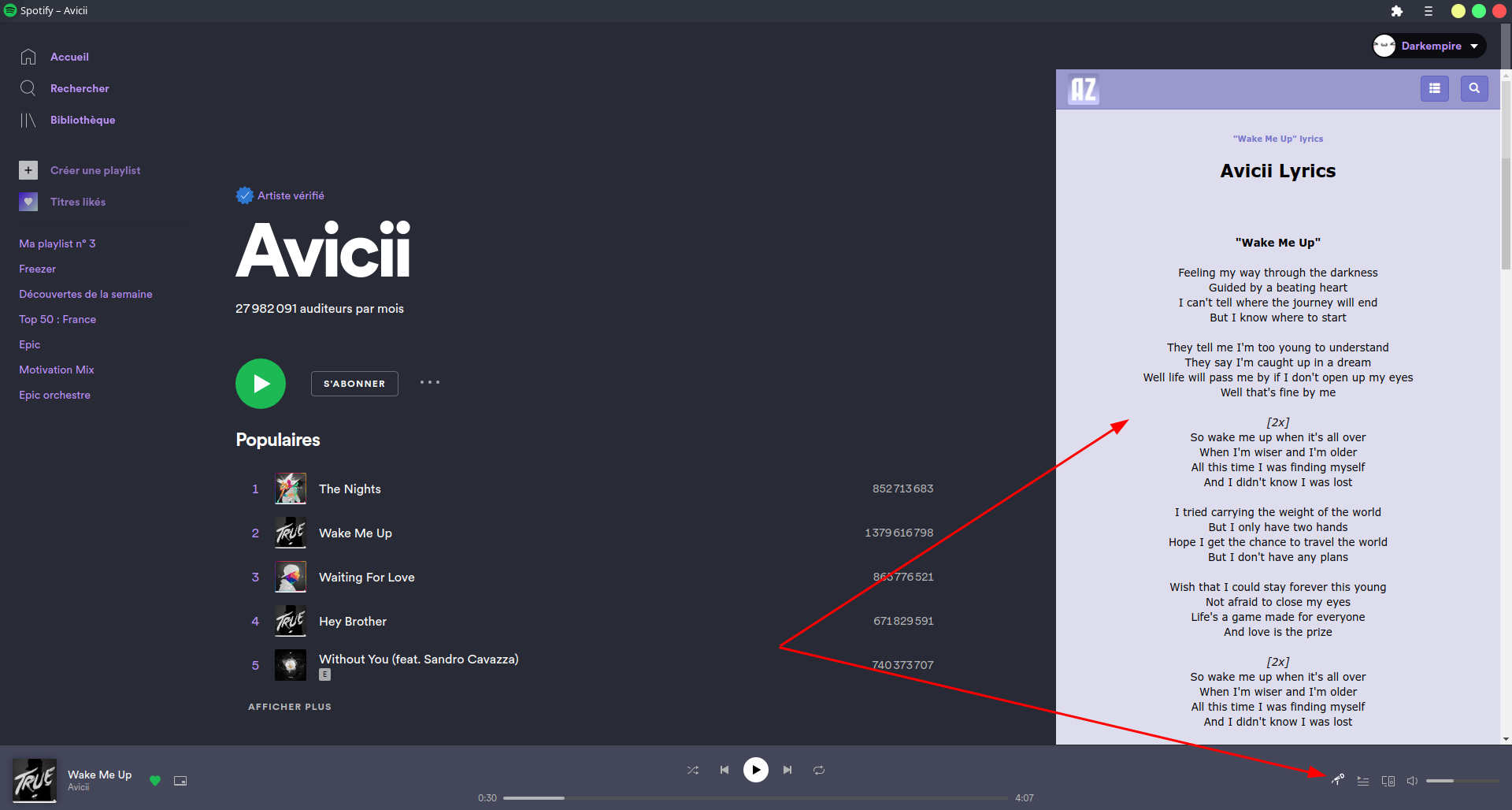Viewport: 1512px width, 810px height.
Task: Click the Spotify logo in the title bar
Action: click(10, 10)
